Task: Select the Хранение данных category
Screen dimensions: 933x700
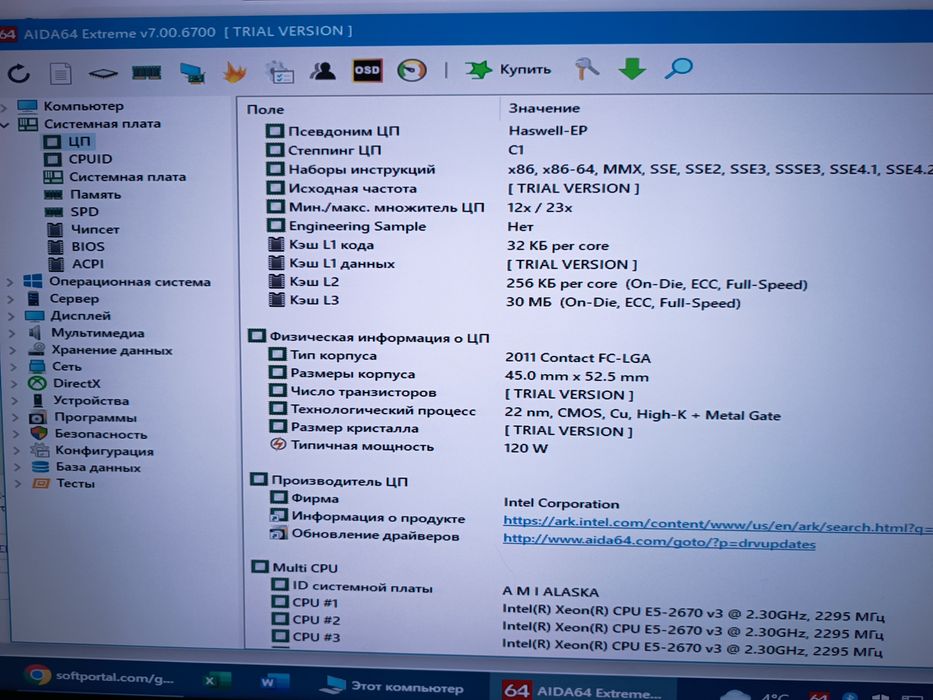Action: click(112, 350)
